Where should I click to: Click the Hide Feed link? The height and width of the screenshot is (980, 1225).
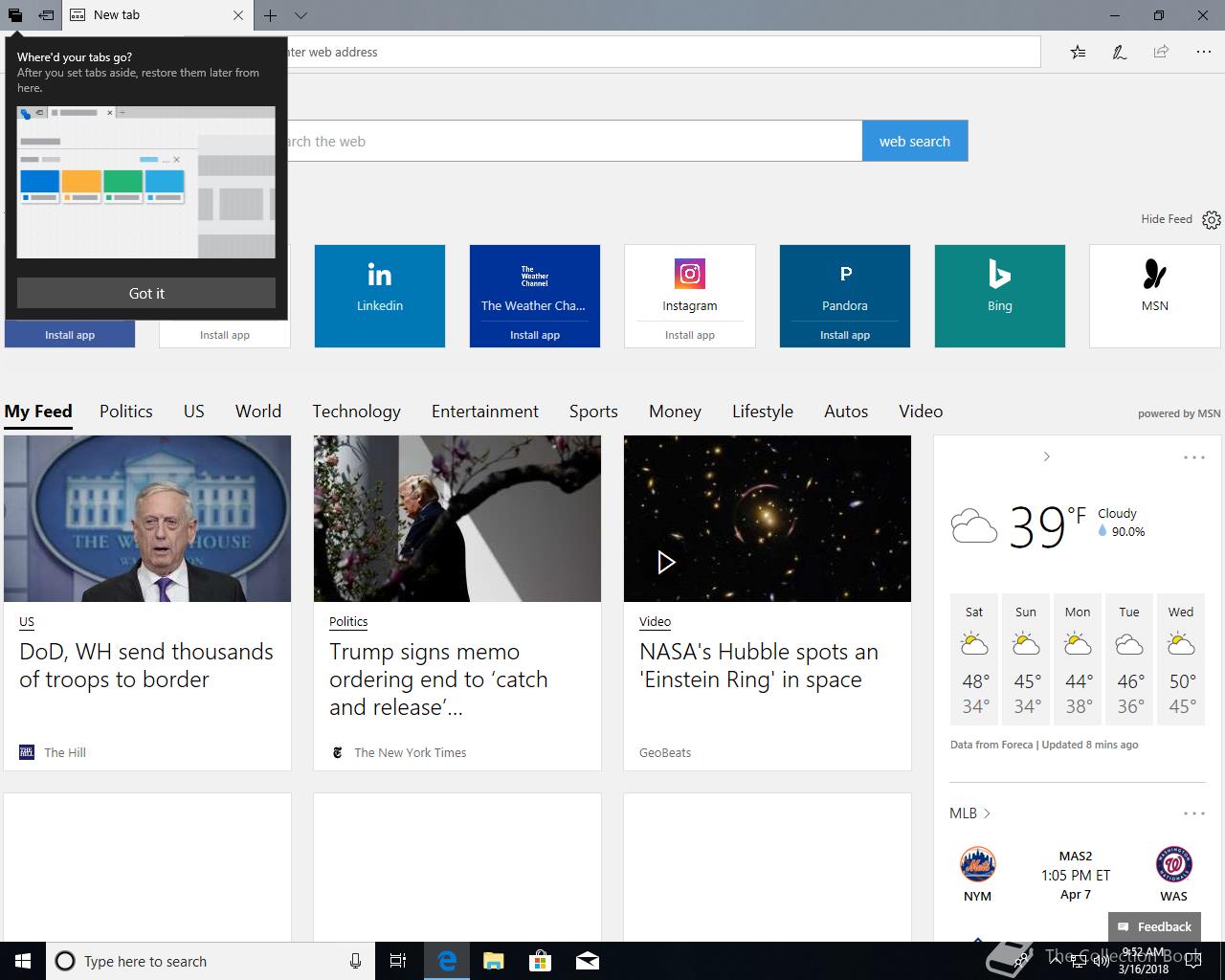pos(1166,219)
